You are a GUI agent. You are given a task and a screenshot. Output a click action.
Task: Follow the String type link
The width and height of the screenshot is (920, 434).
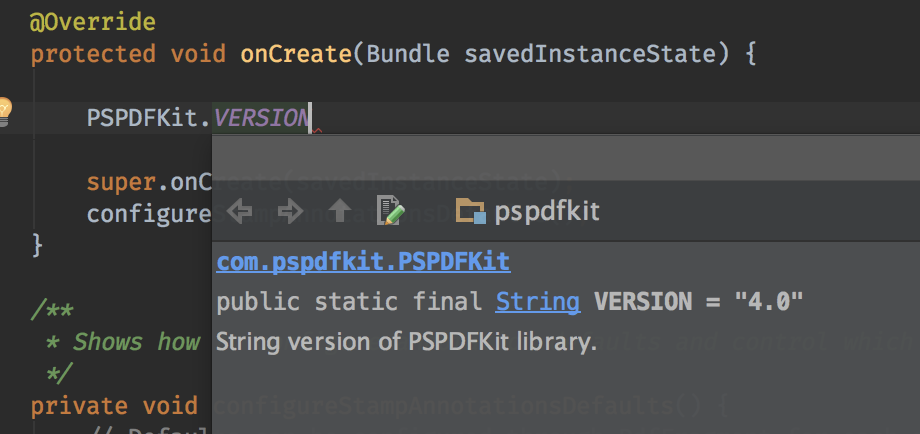537,302
